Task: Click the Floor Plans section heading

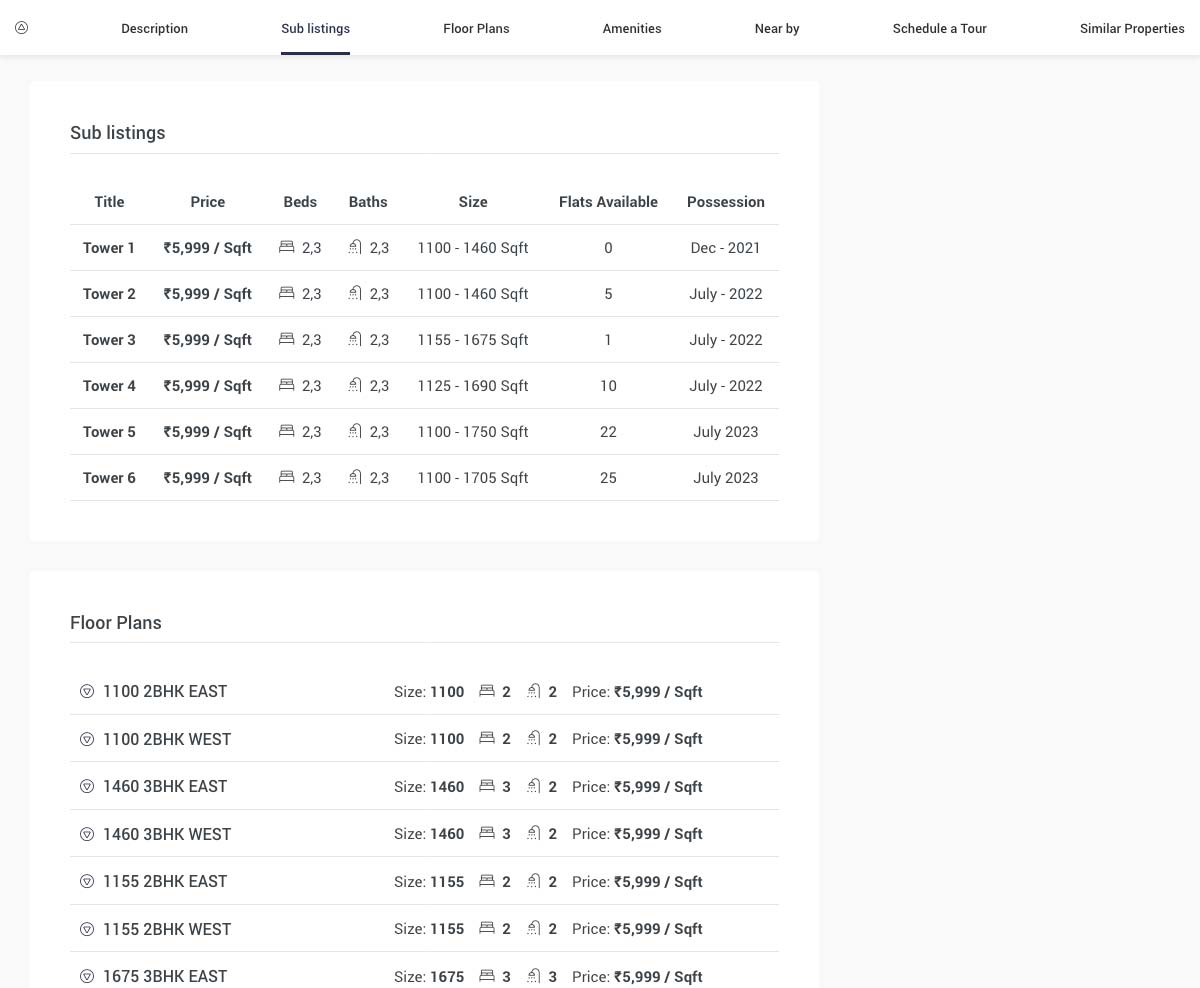Action: 115,623
